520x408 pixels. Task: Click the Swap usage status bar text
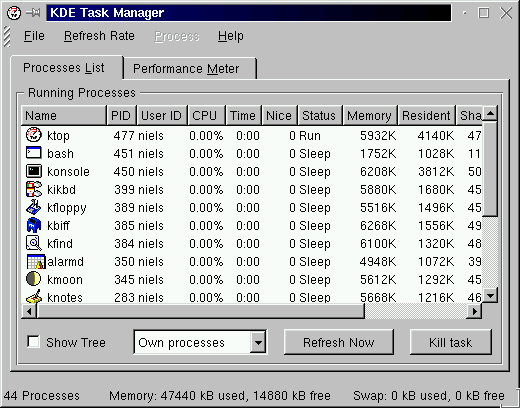pyautogui.click(x=429, y=396)
